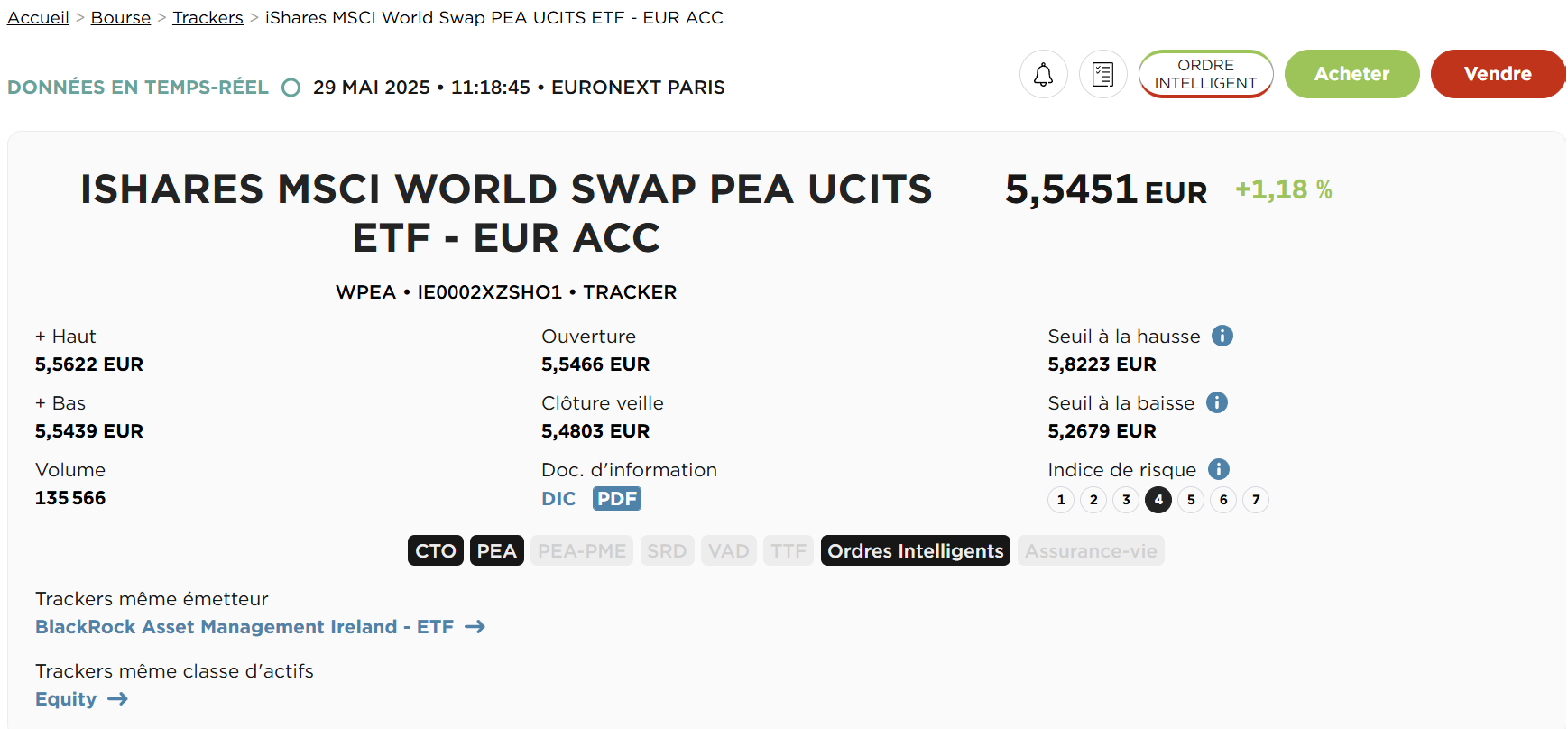1568x729 pixels.
Task: Click the greyed Assurance-vie tag
Action: (1091, 550)
